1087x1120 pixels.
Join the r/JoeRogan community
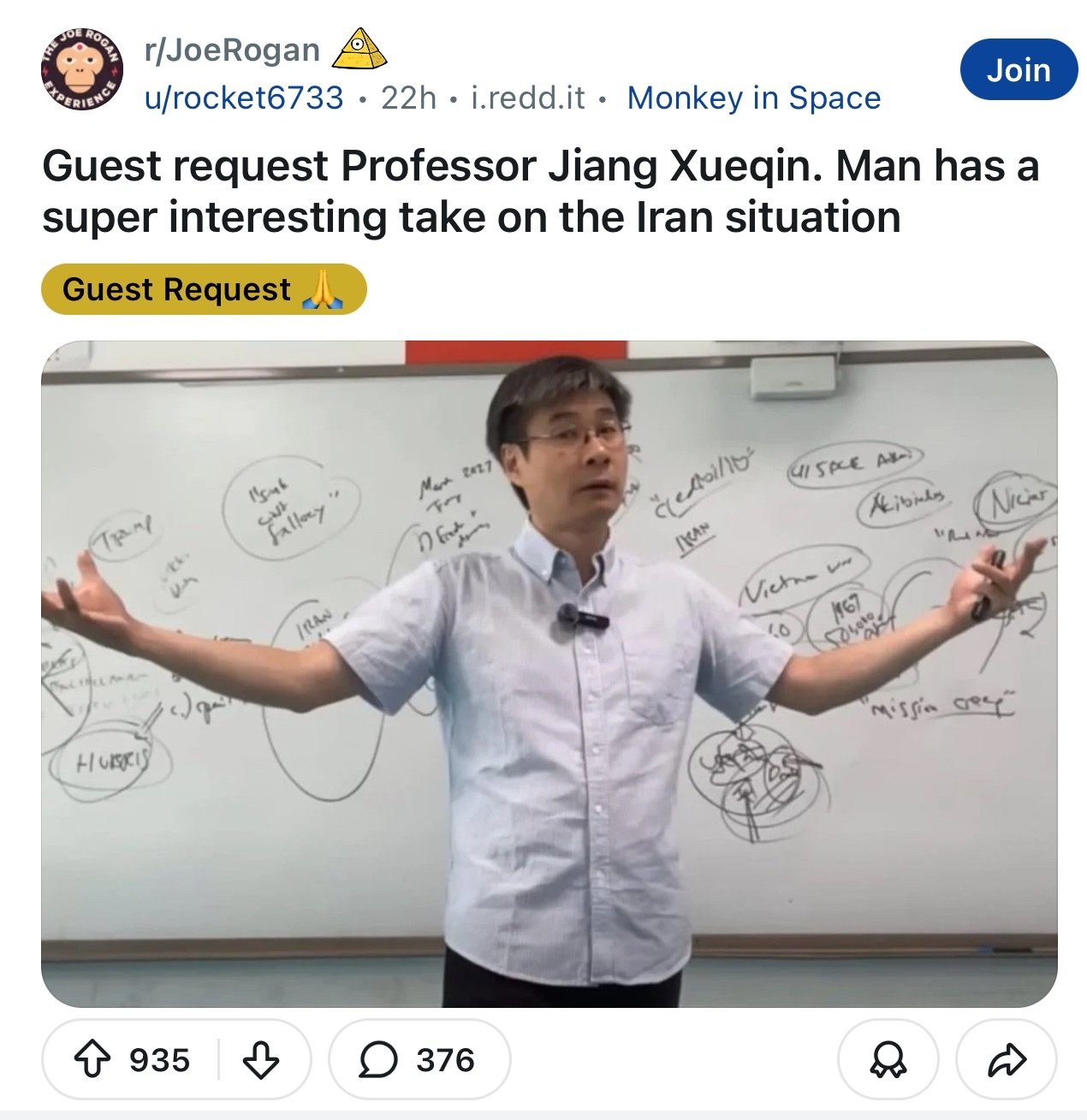coord(1019,69)
